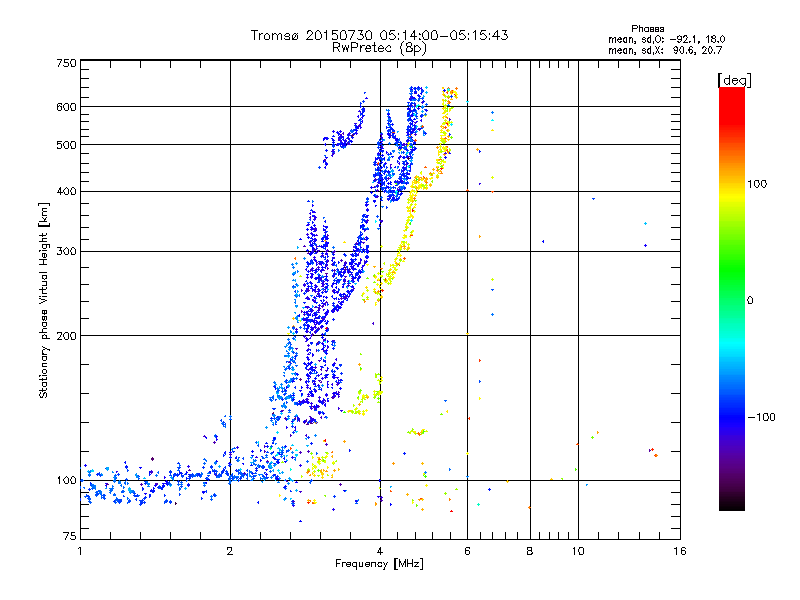Click the y-axis label 'Stationary phase Virtual Height [km]'
The image size is (800, 600).
pos(44,300)
